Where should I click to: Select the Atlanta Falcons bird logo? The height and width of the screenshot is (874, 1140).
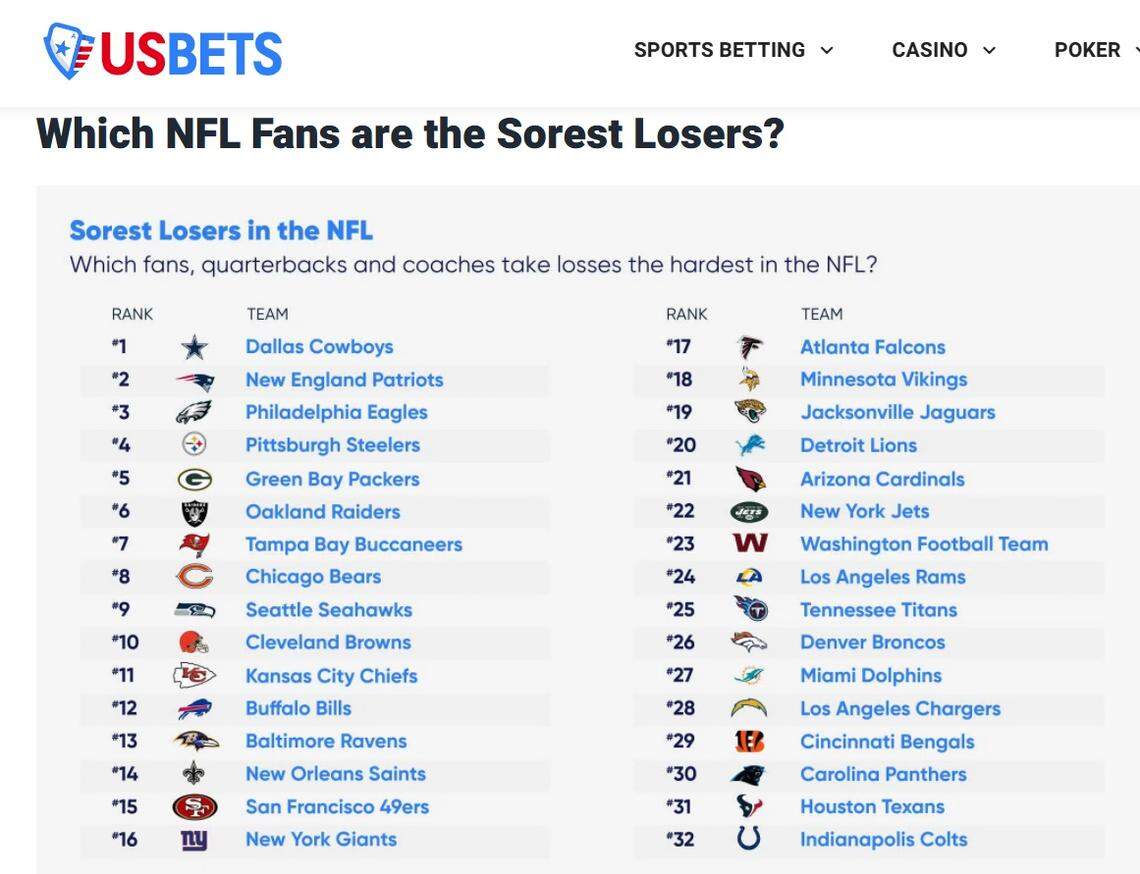[x=748, y=346]
